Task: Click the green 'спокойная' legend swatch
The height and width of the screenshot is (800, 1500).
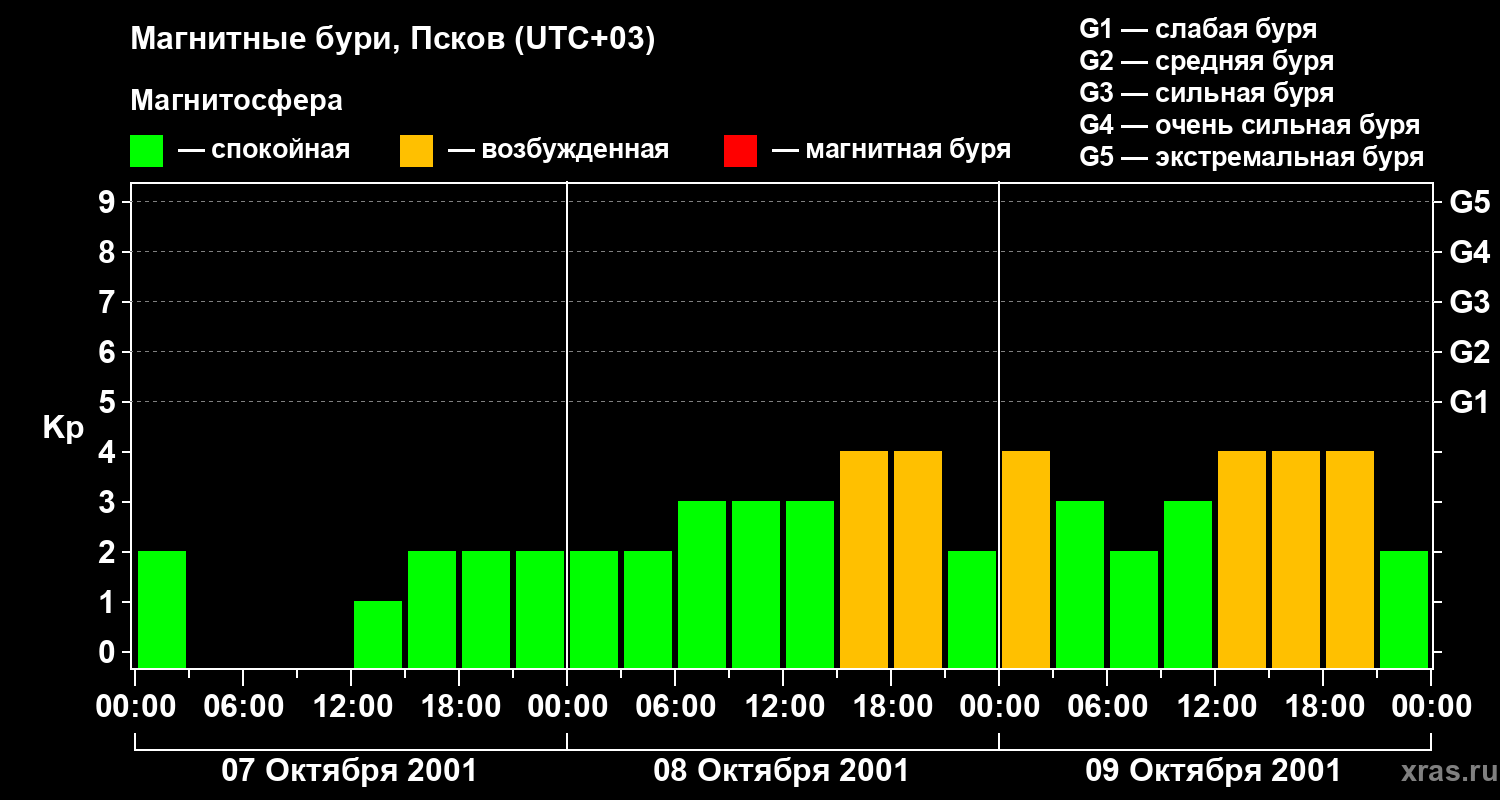Action: [x=146, y=151]
